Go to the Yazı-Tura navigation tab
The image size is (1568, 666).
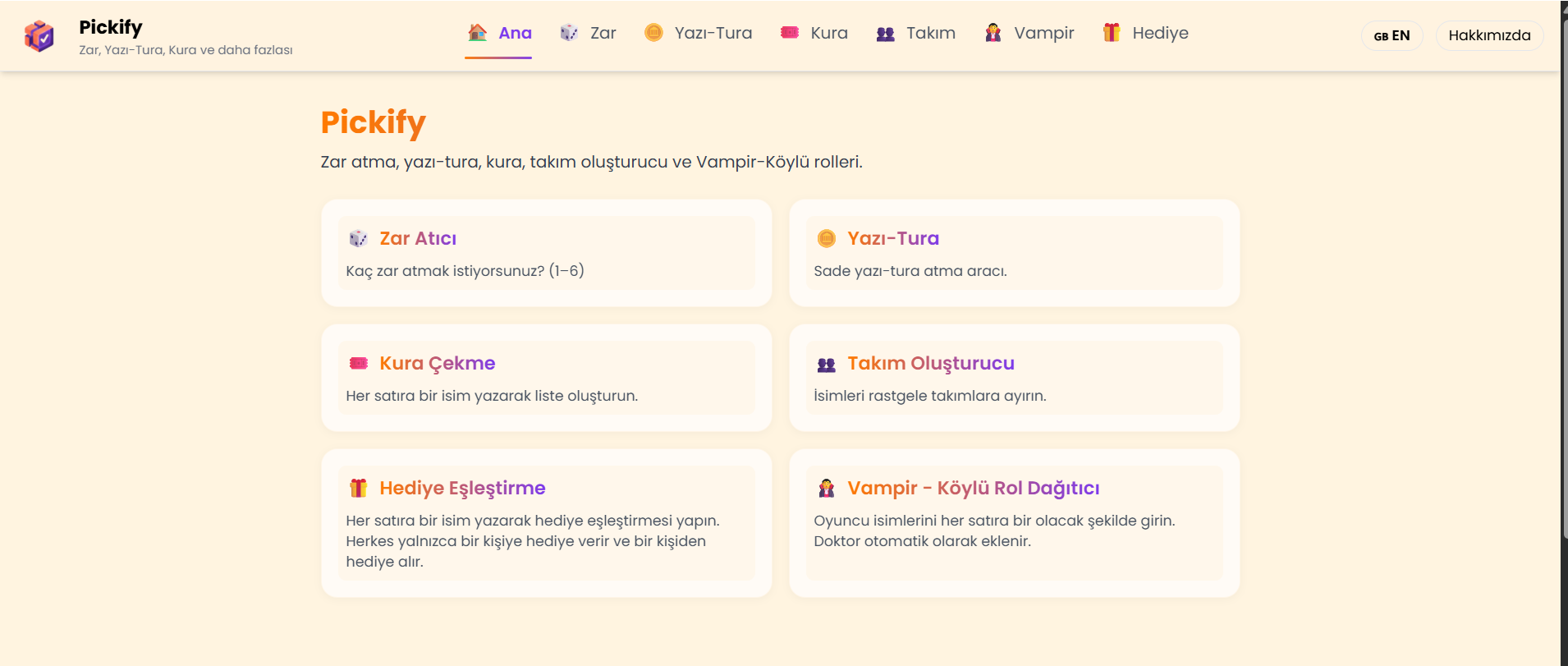pos(698,34)
